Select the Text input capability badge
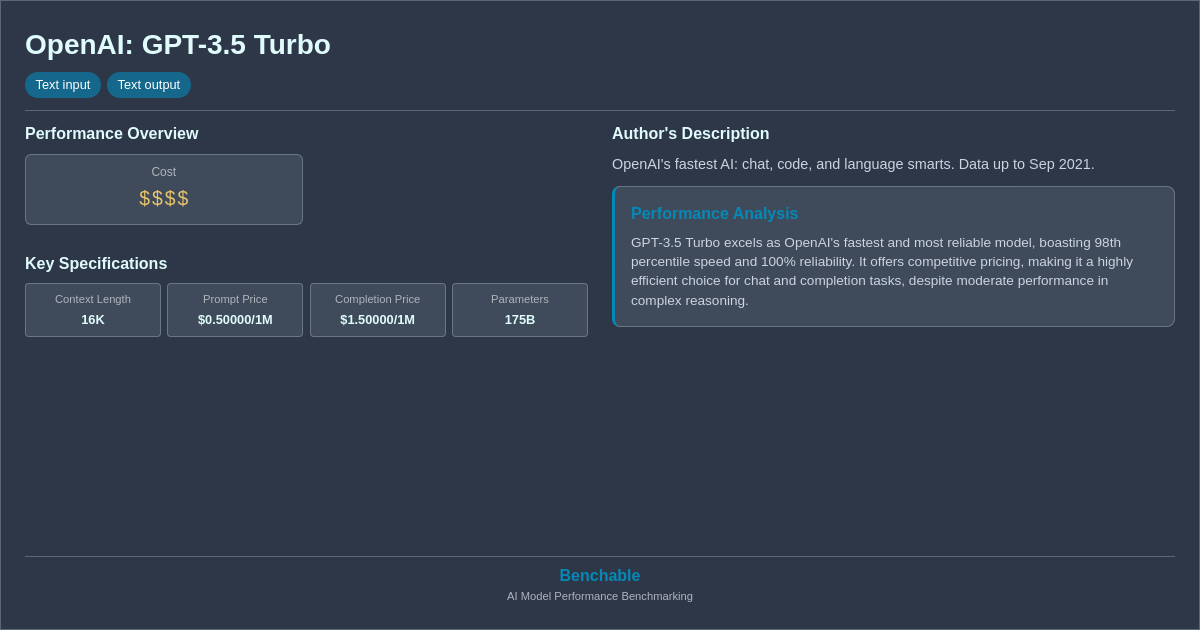The image size is (1200, 630). coord(62,85)
